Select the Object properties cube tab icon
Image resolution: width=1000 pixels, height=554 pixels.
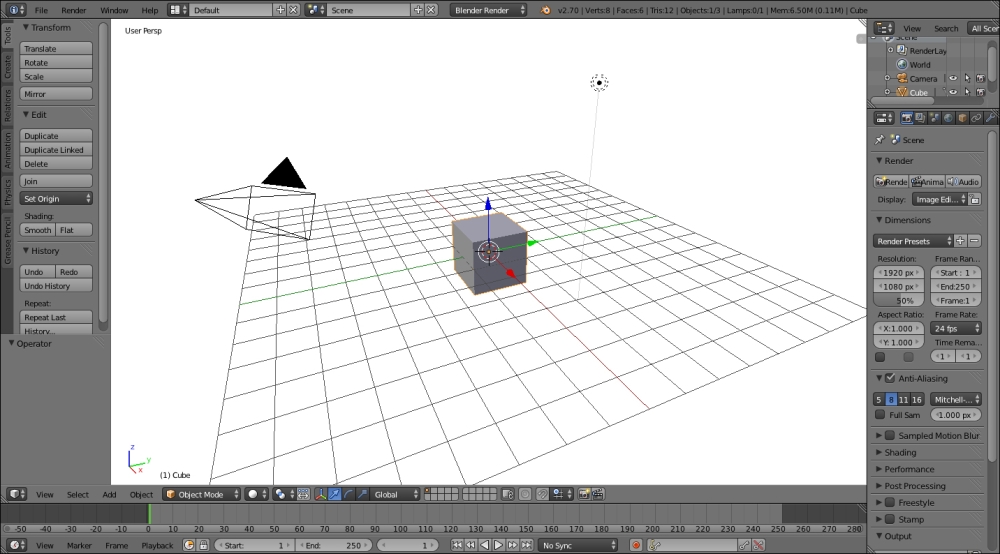(x=962, y=118)
